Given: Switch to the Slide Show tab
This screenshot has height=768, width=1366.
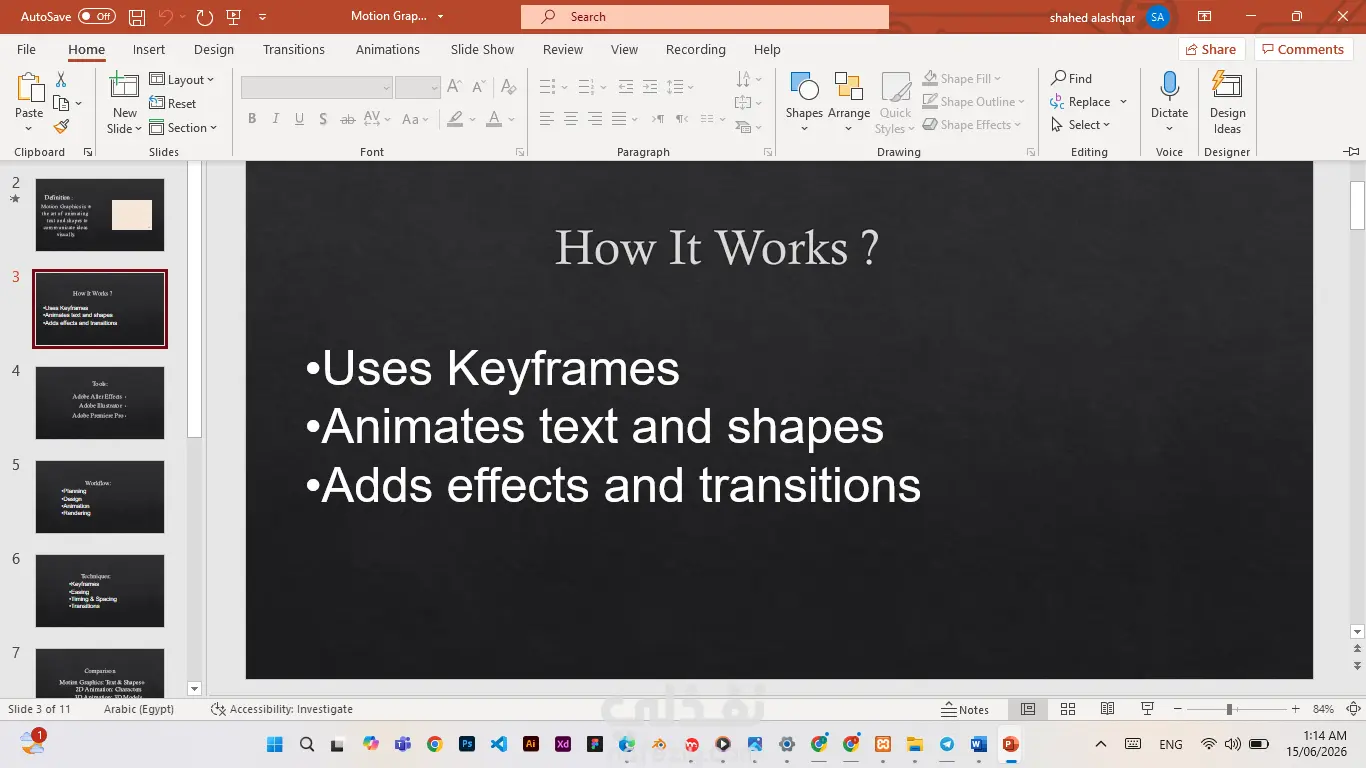Looking at the screenshot, I should tap(482, 49).
